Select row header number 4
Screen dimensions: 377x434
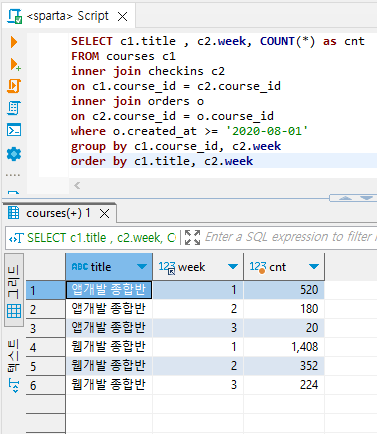pos(46,347)
